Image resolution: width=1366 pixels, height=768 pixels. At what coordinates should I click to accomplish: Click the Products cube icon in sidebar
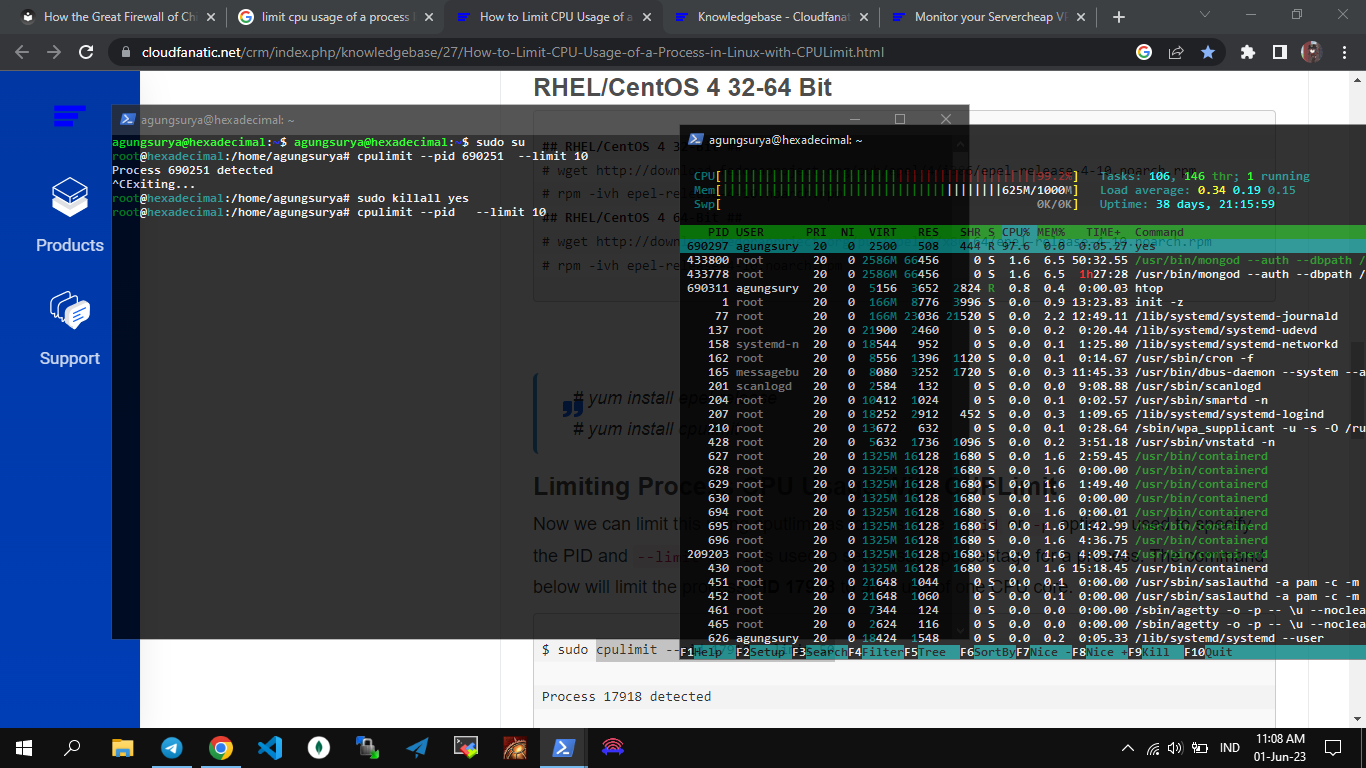(x=70, y=198)
